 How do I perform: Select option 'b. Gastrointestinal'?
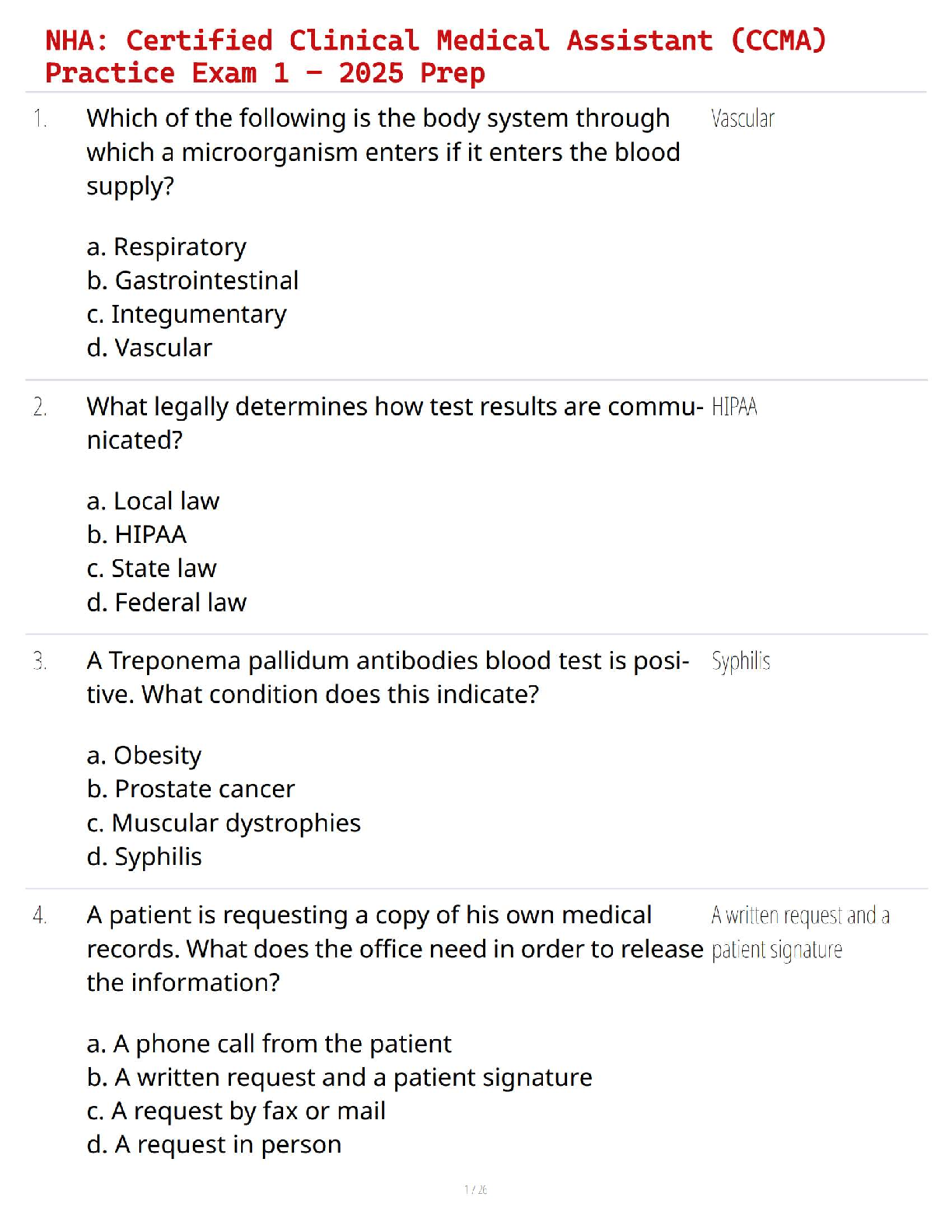pyautogui.click(x=193, y=280)
